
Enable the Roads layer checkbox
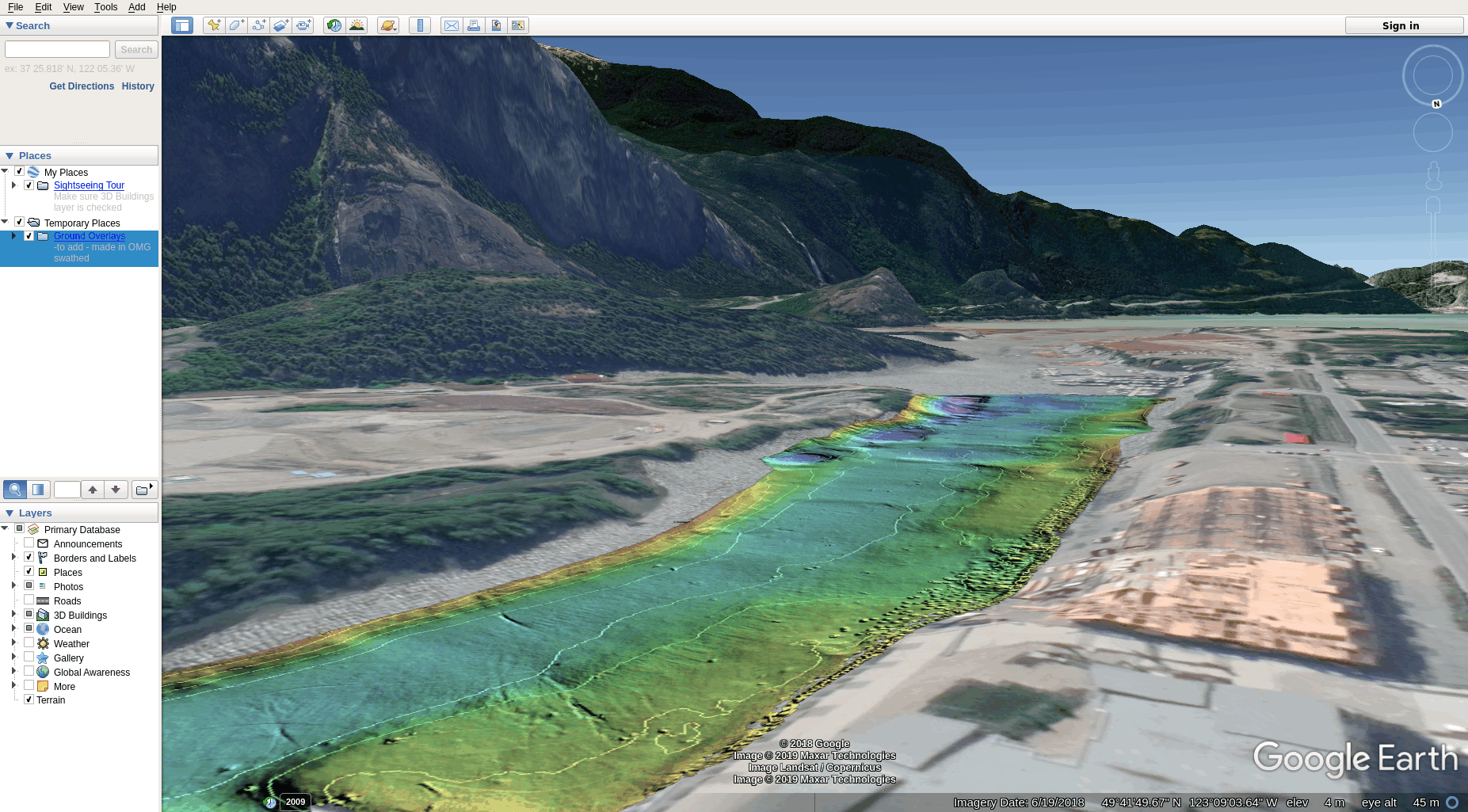(x=29, y=600)
